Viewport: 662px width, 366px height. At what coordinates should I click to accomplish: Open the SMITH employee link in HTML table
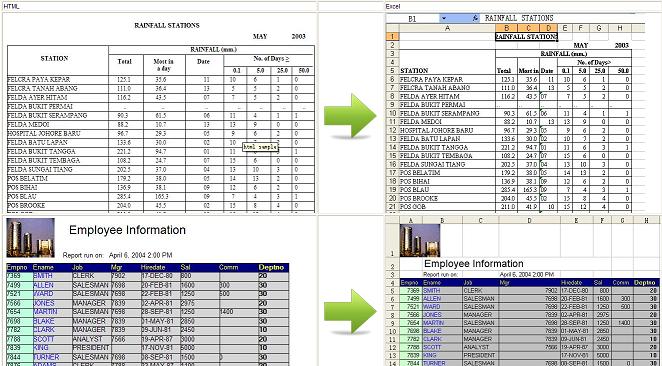pos(43,276)
